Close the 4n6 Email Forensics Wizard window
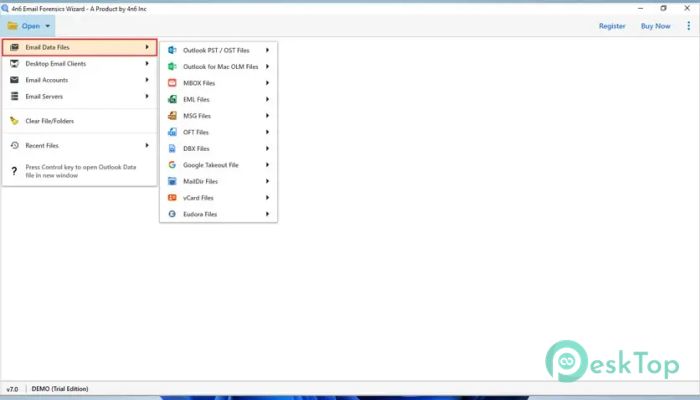 pyautogui.click(x=687, y=8)
